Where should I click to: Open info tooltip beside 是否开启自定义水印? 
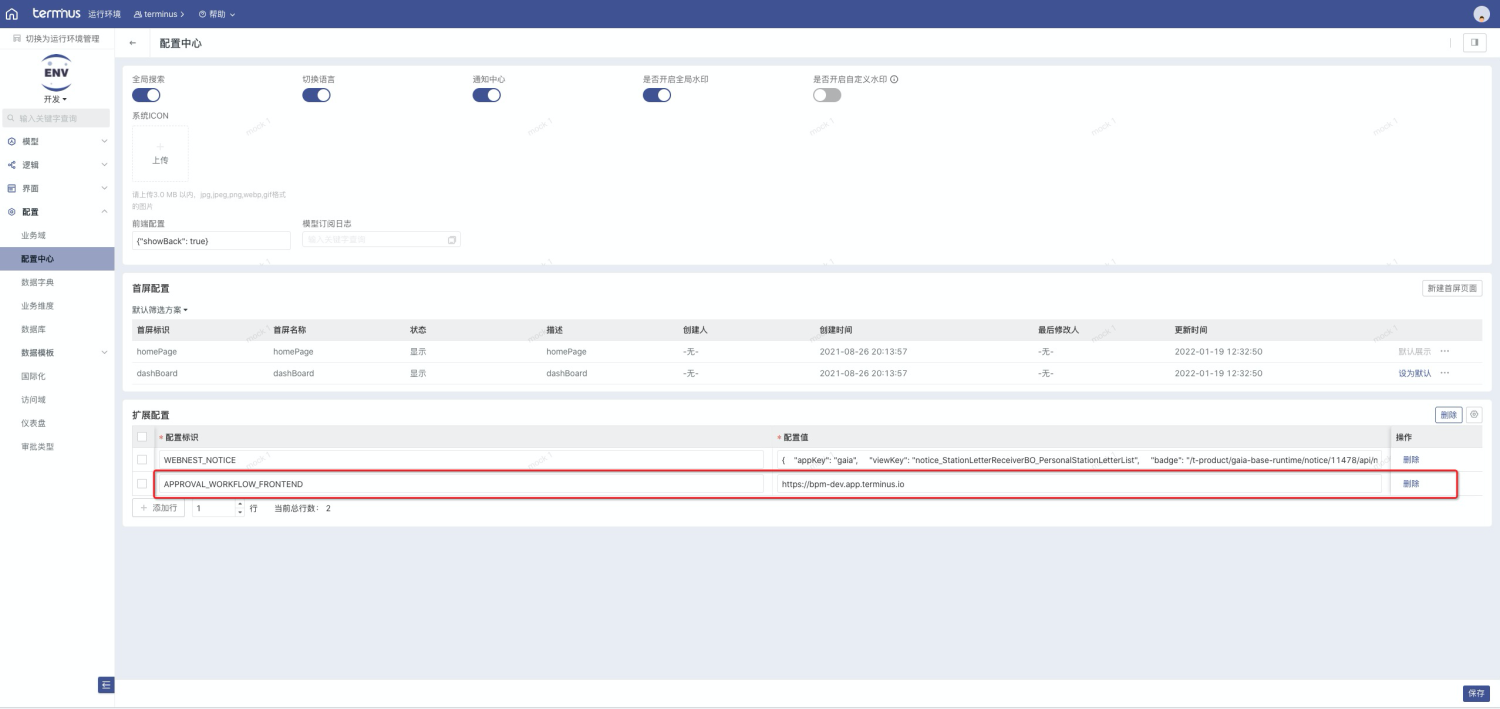pos(894,79)
